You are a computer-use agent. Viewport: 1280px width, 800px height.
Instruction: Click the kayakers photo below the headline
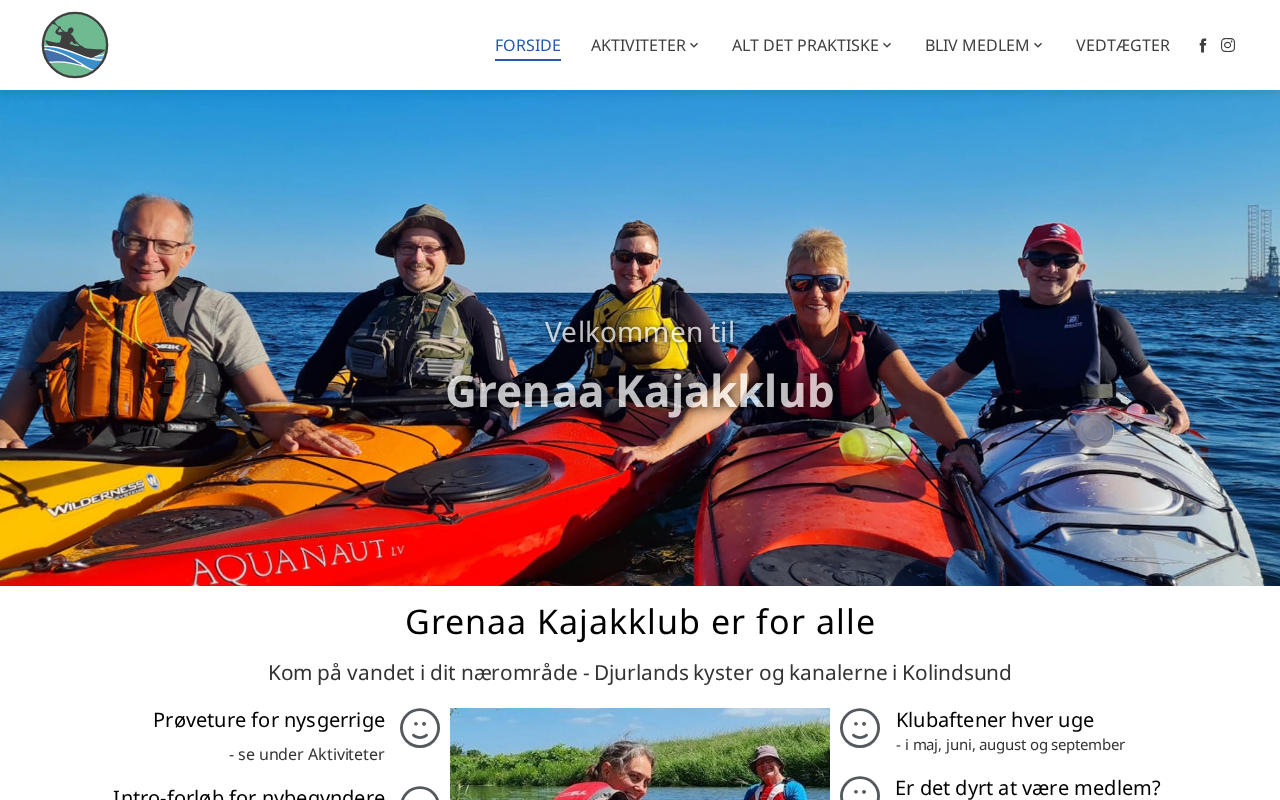coord(640,754)
